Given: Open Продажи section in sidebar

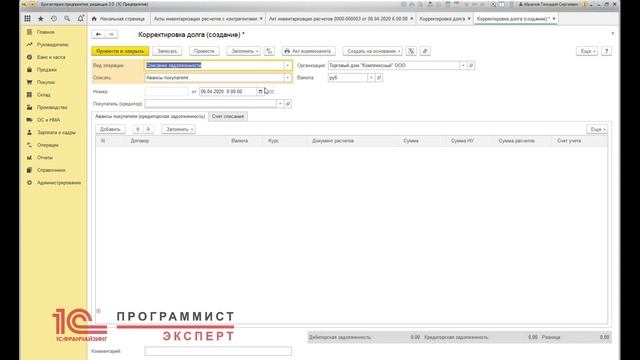Looking at the screenshot, I should tap(47, 70).
